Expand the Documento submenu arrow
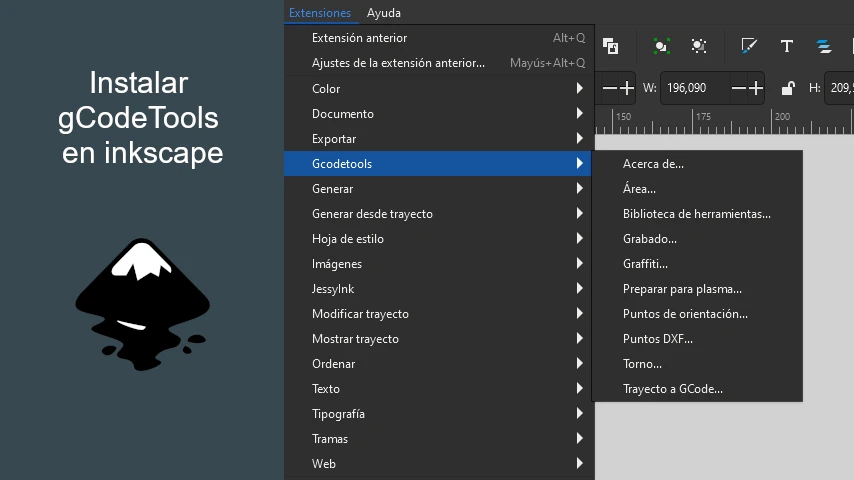 (x=580, y=113)
